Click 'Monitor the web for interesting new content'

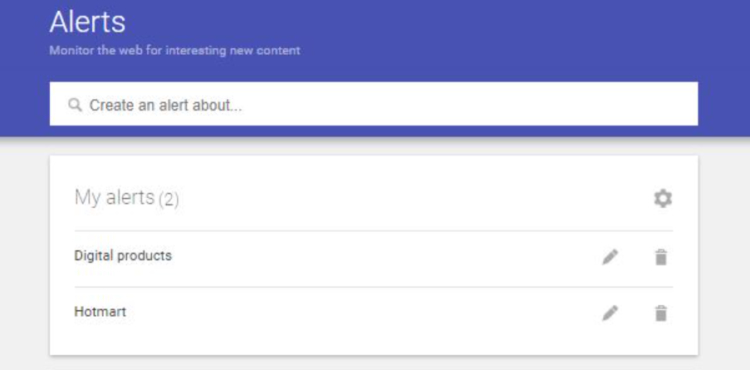coord(175,50)
